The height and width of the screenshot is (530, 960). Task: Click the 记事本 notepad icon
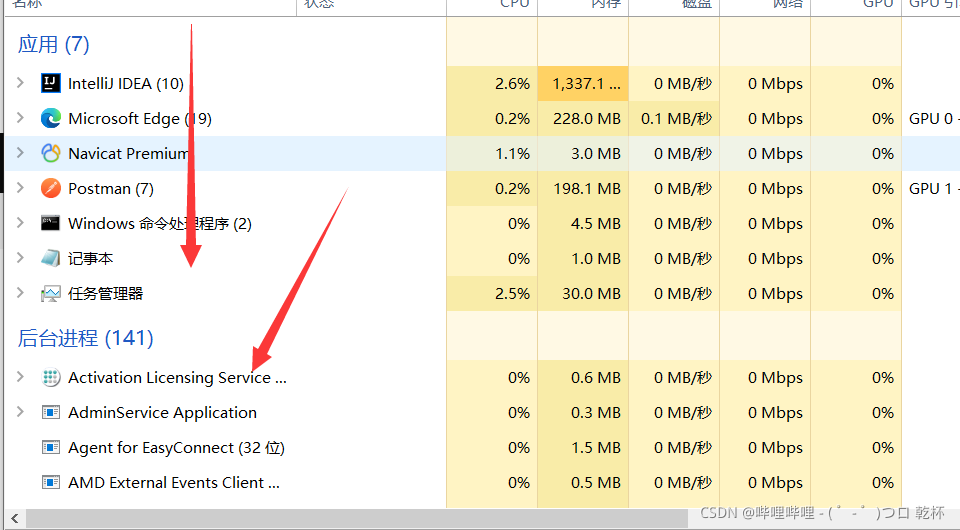[50, 258]
